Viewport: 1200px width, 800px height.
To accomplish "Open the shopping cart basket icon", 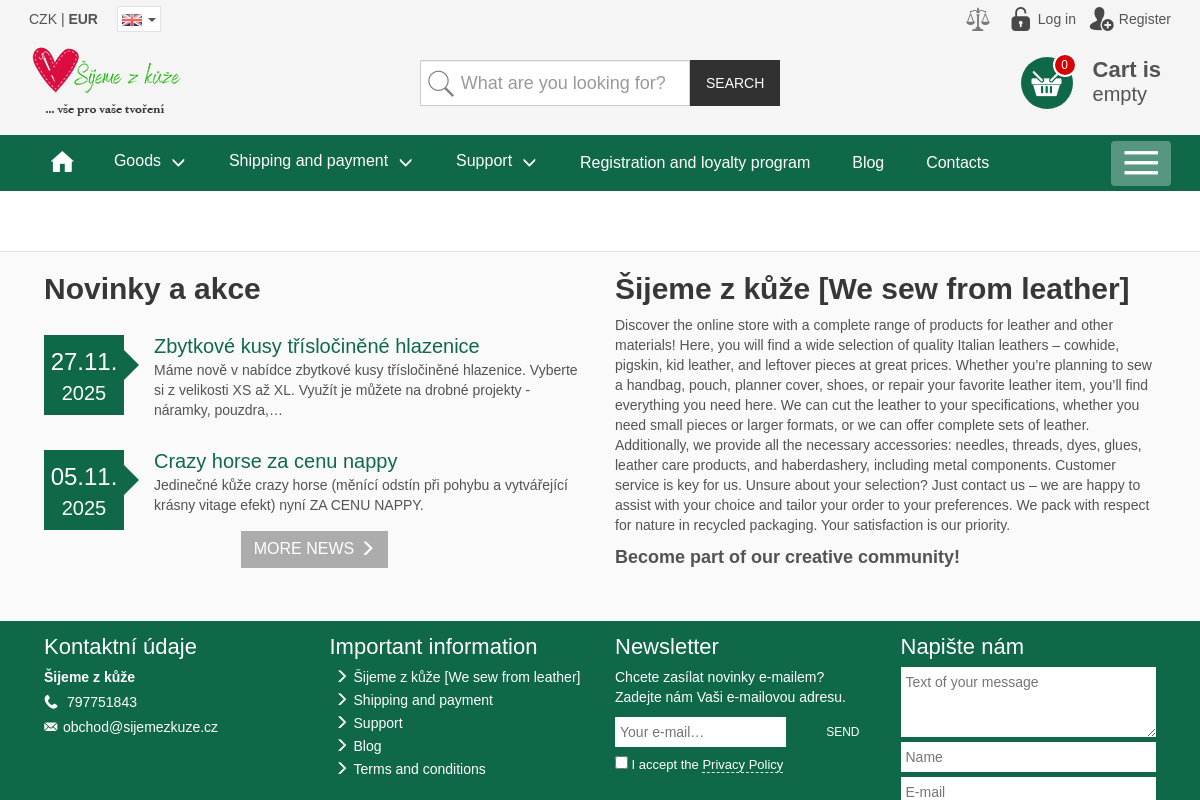I will pyautogui.click(x=1046, y=83).
